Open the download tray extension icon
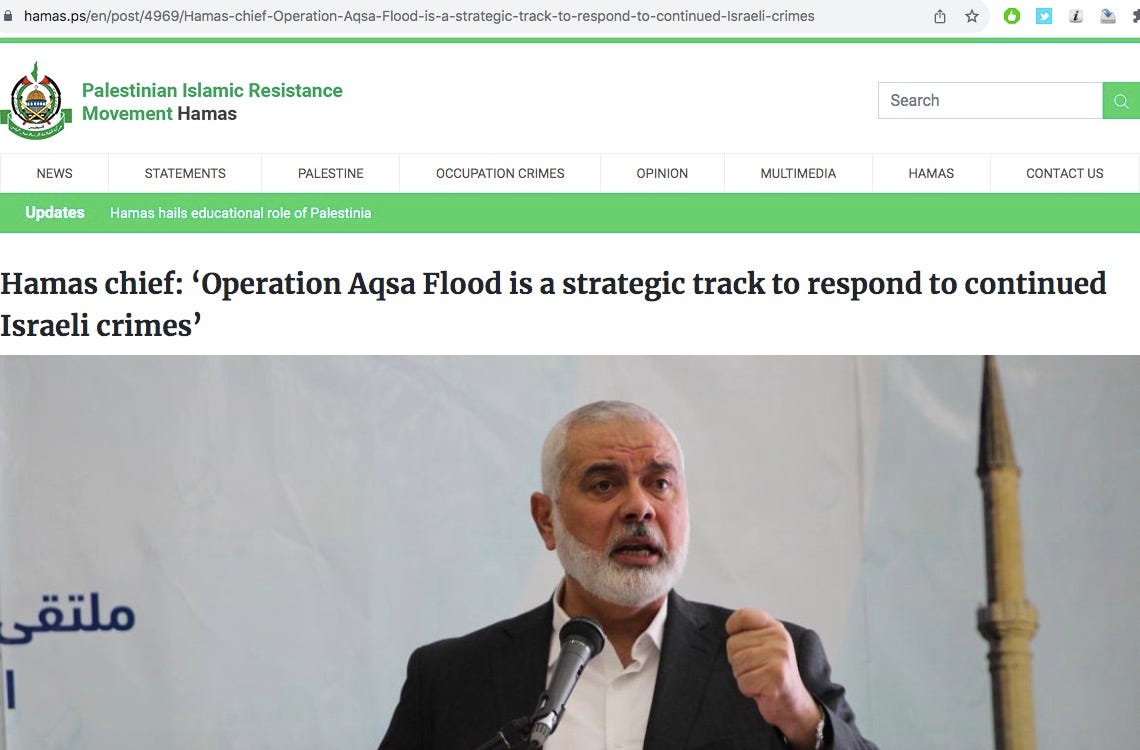The height and width of the screenshot is (750, 1140). click(1108, 16)
